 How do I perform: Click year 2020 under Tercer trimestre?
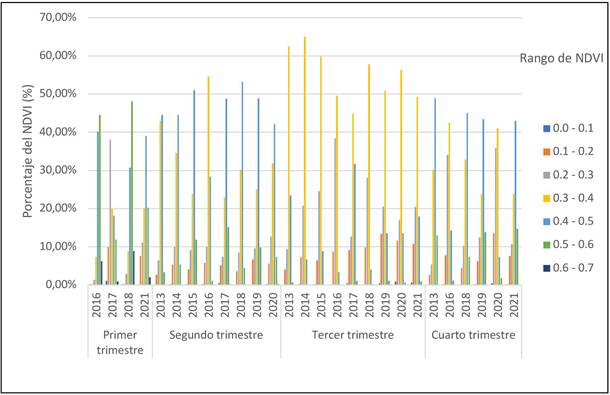[402, 305]
